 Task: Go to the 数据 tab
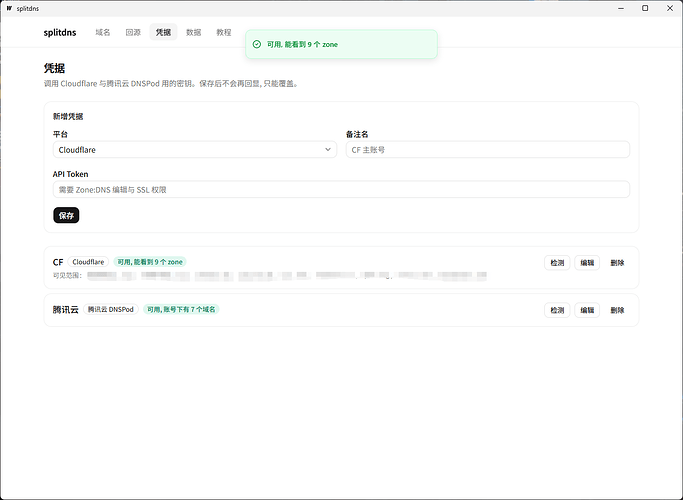193,32
